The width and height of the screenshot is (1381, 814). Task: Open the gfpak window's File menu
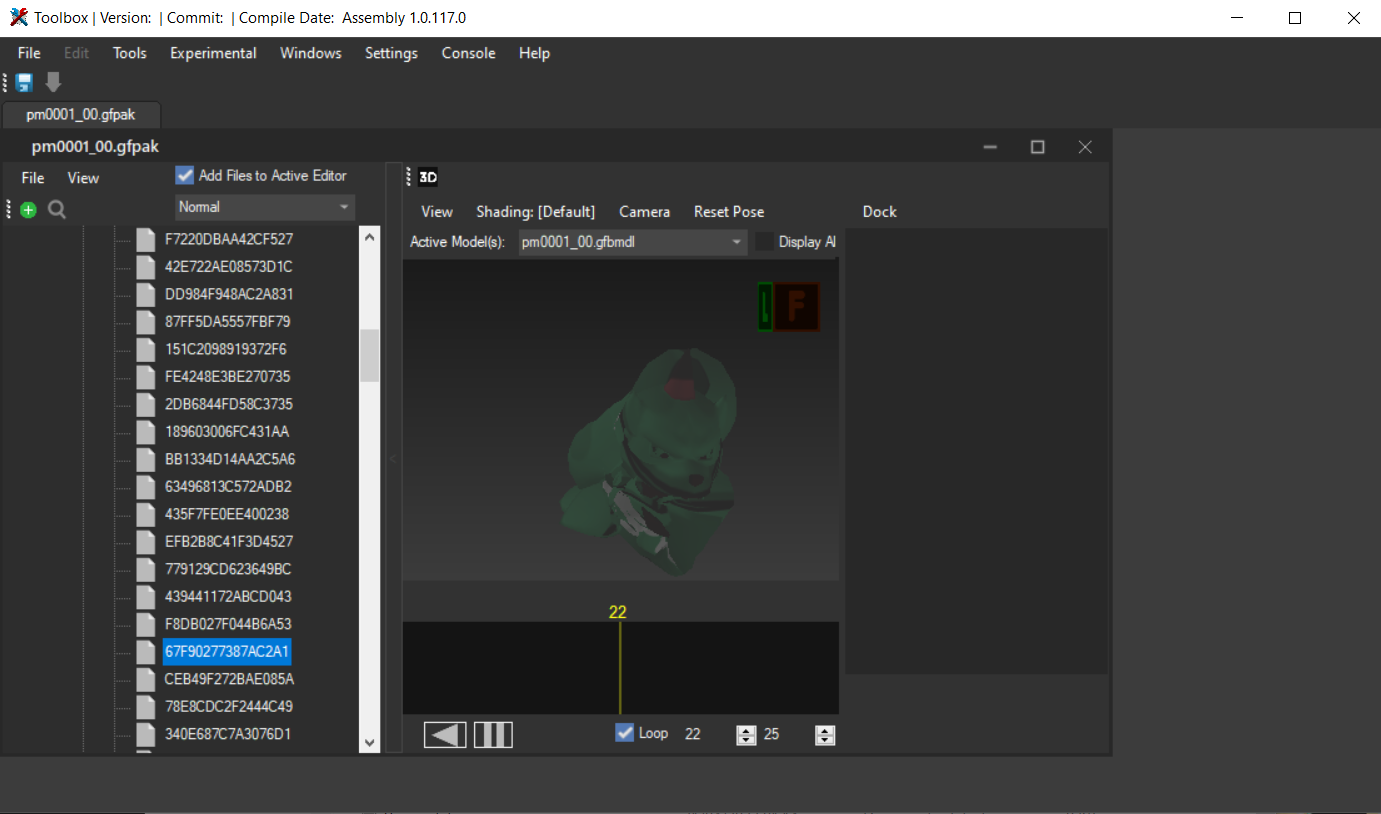[x=33, y=178]
